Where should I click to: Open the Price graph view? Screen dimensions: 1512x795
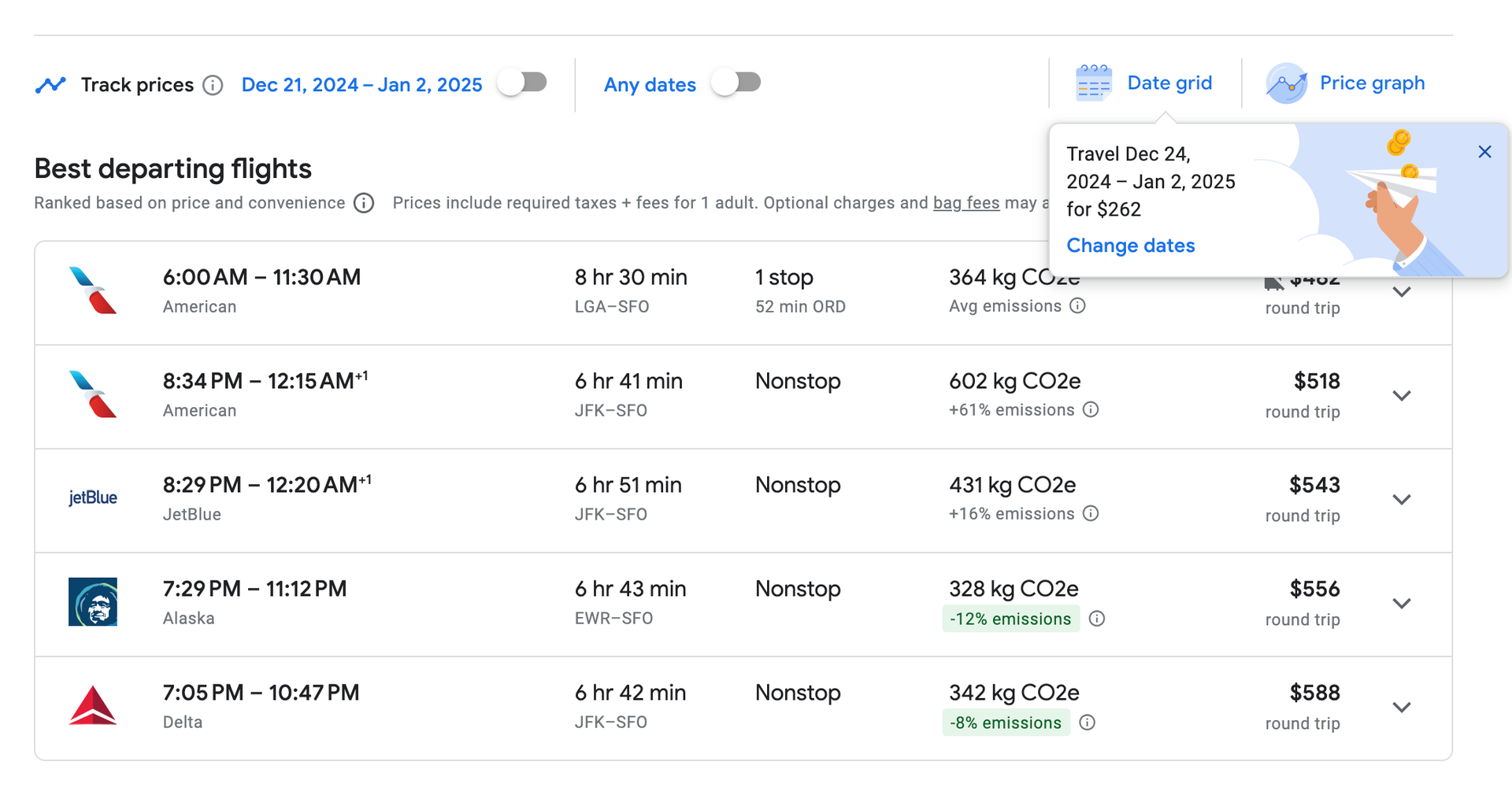(x=1372, y=83)
